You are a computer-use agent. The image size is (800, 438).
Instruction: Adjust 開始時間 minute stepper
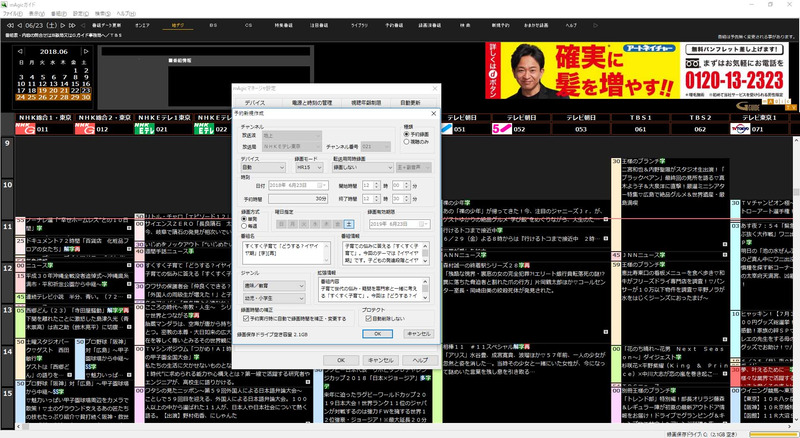click(407, 186)
